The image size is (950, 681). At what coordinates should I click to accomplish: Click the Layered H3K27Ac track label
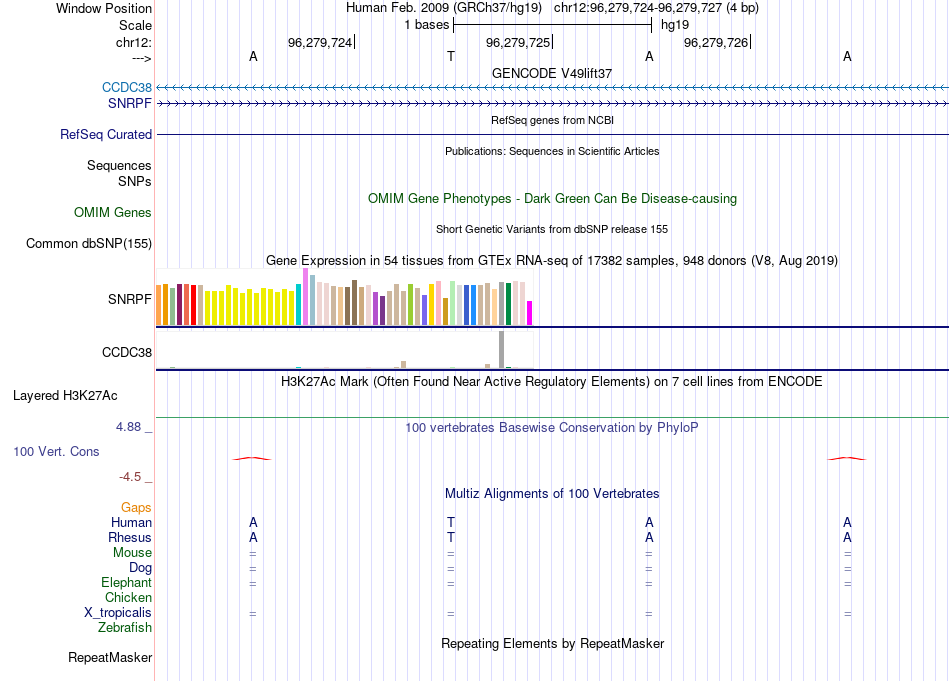pyautogui.click(x=65, y=396)
